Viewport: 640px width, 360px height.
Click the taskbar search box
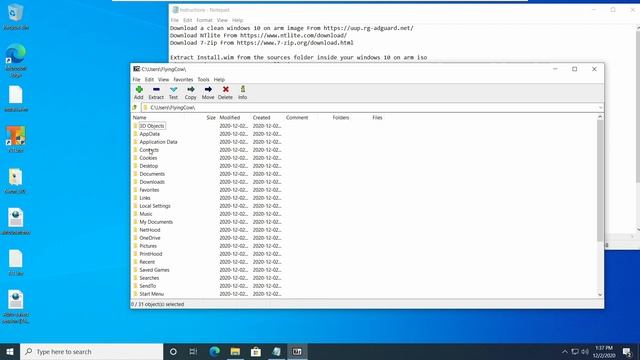(x=91, y=351)
